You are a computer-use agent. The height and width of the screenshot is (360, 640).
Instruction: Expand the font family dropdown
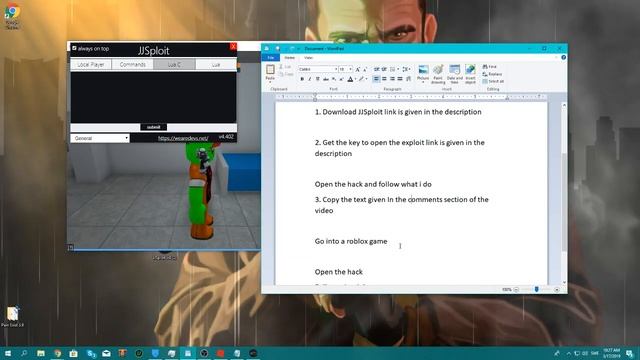tap(336, 69)
